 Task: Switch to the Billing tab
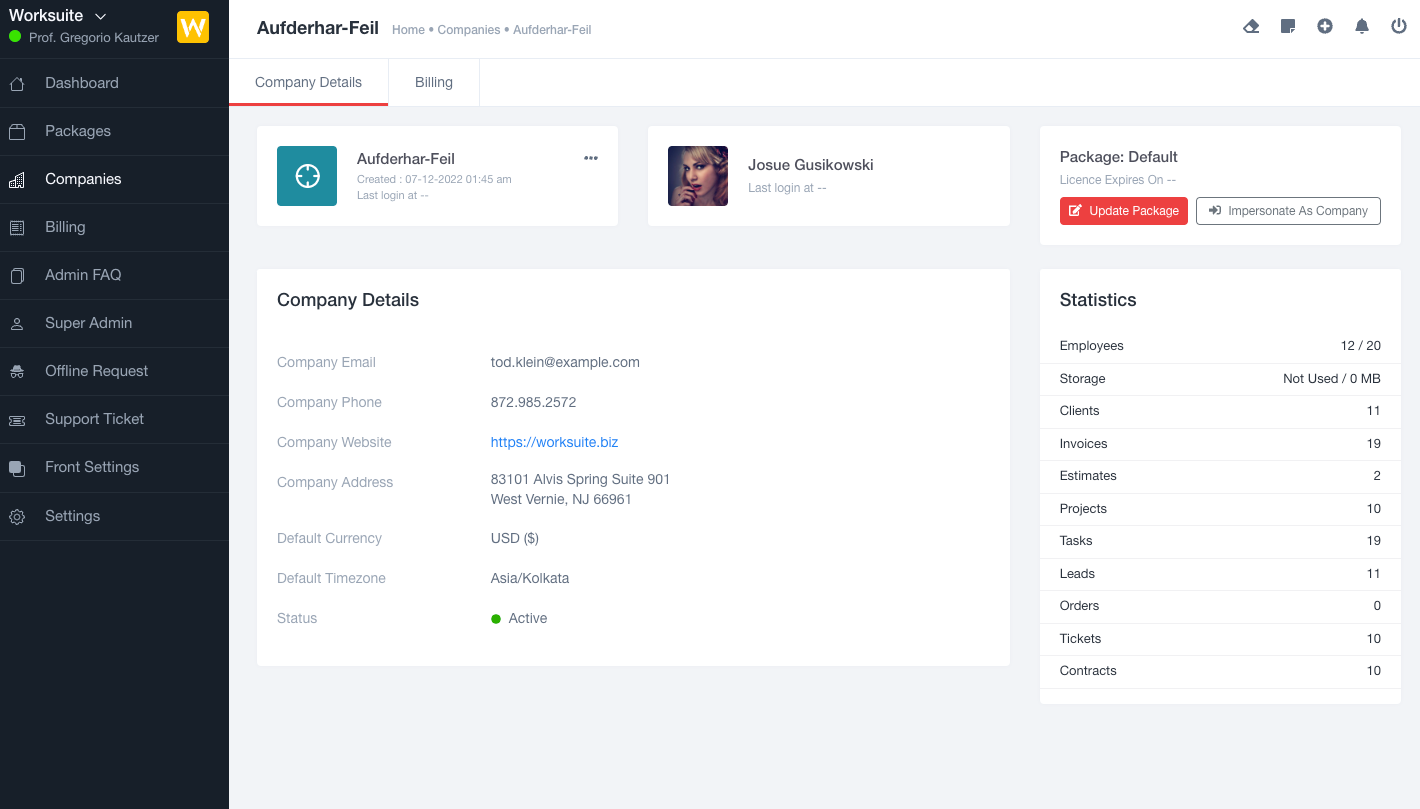pyautogui.click(x=434, y=82)
